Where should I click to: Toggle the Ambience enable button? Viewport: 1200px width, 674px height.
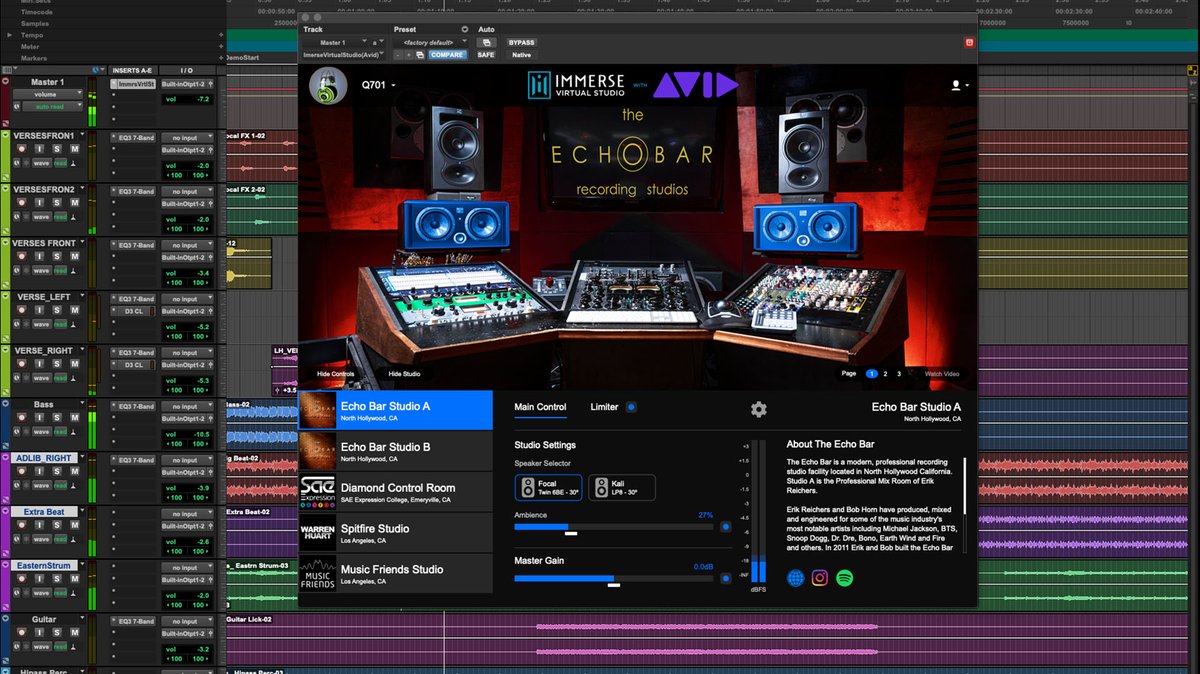[x=726, y=526]
